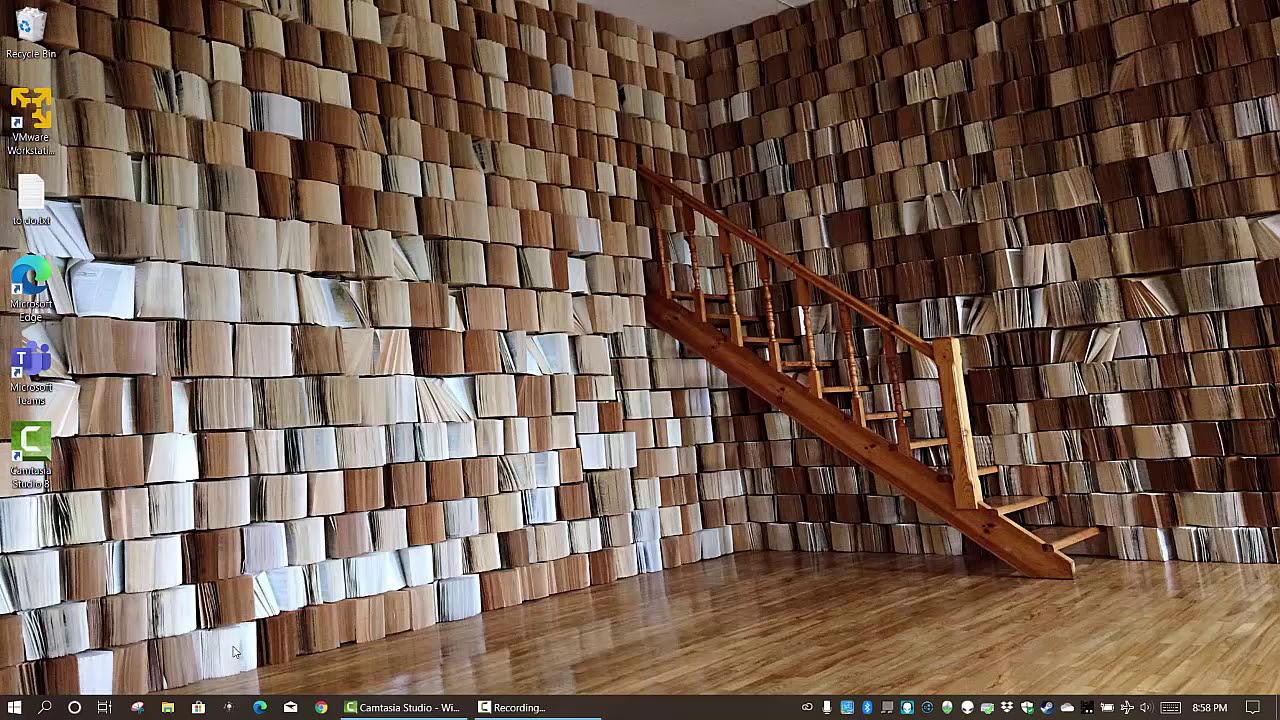Screen dimensions: 1280x720
Task: Open the volume speaker control
Action: (x=1146, y=707)
